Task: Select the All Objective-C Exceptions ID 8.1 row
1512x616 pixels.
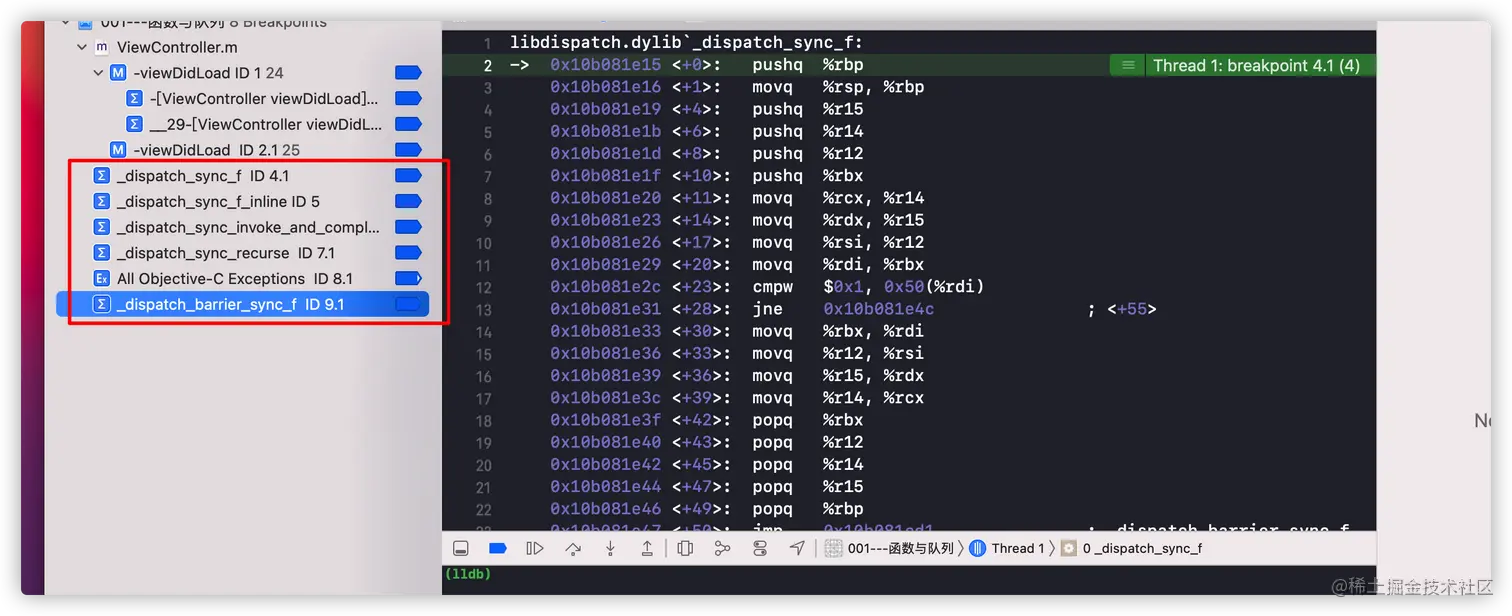Action: pos(243,279)
